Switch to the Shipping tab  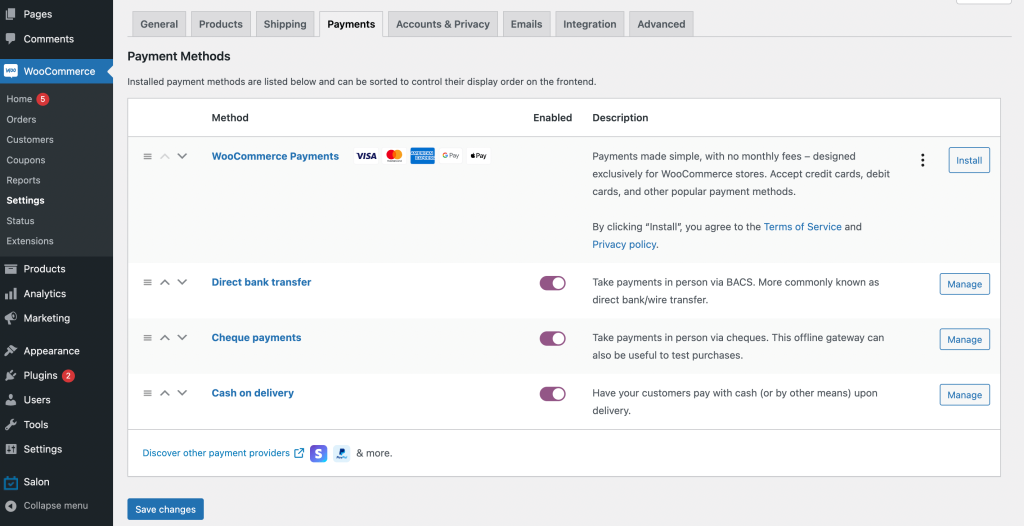285,24
